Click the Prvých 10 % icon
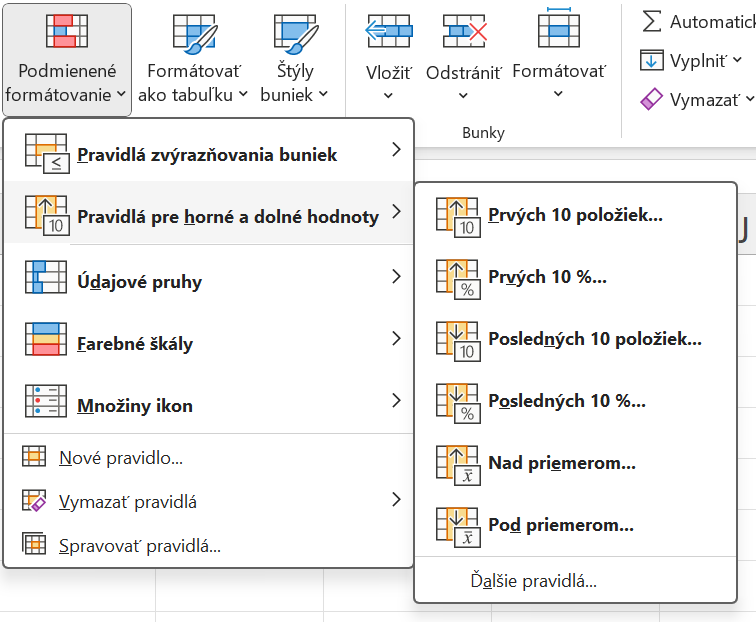The width and height of the screenshot is (756, 622). (458, 280)
